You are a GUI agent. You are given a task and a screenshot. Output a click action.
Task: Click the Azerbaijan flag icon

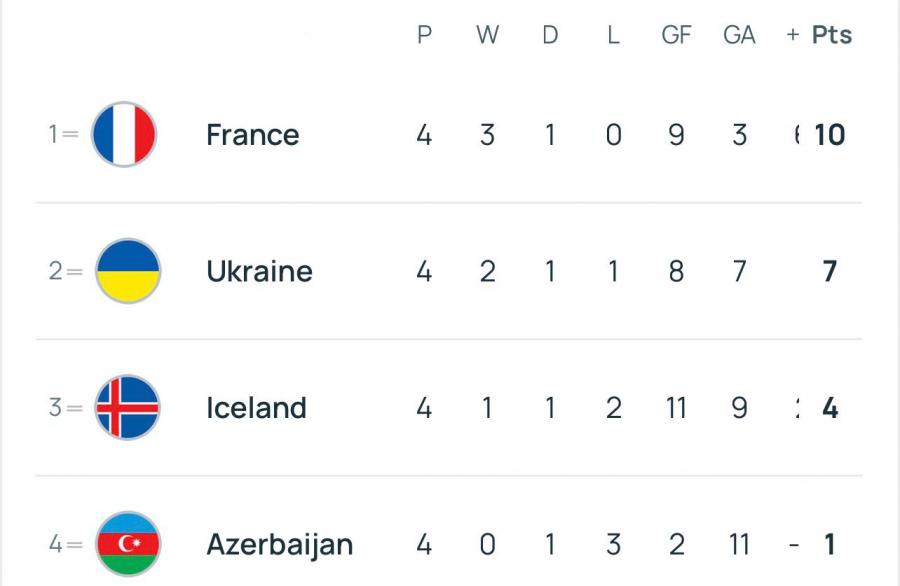(127, 544)
